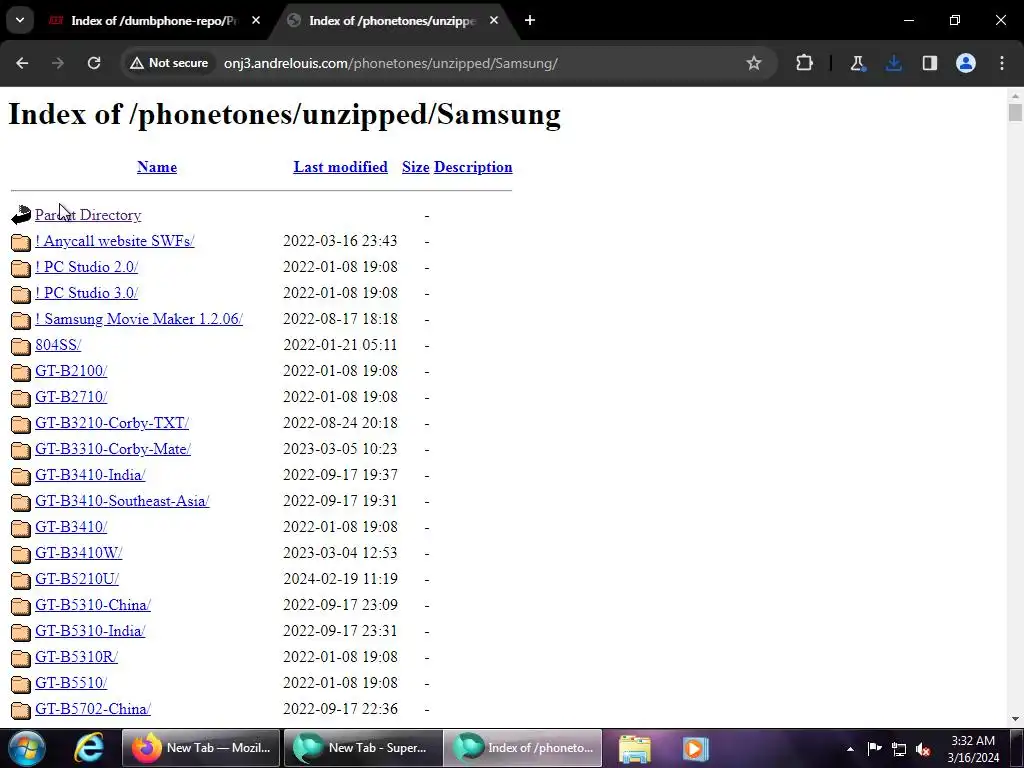Click the Not secure site info badge

coord(169,63)
